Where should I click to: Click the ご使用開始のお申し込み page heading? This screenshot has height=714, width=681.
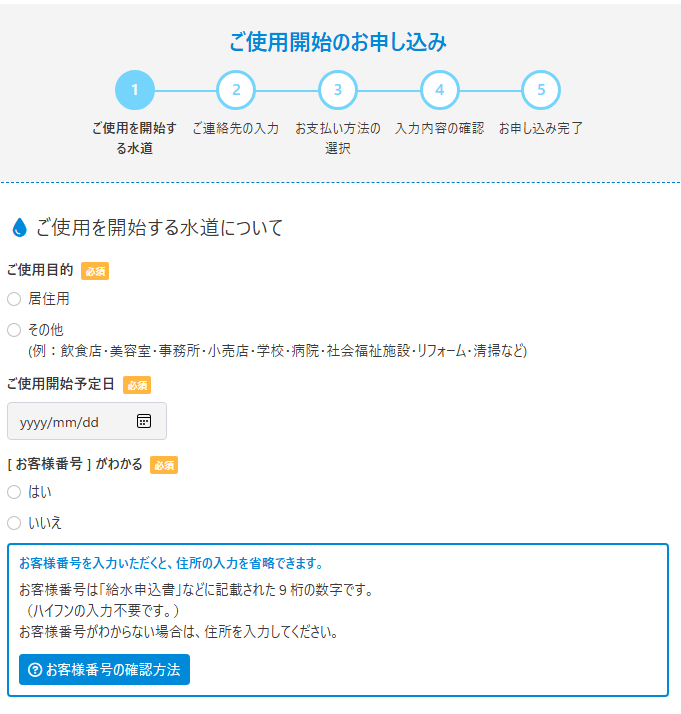click(338, 42)
